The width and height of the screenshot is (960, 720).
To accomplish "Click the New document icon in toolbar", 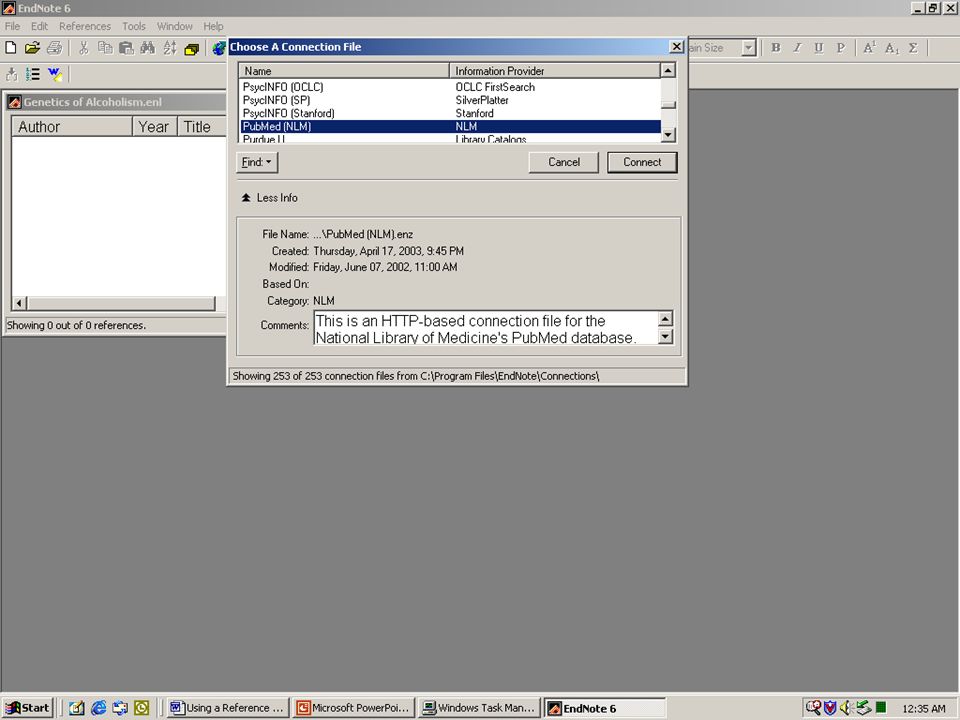I will click(10, 48).
